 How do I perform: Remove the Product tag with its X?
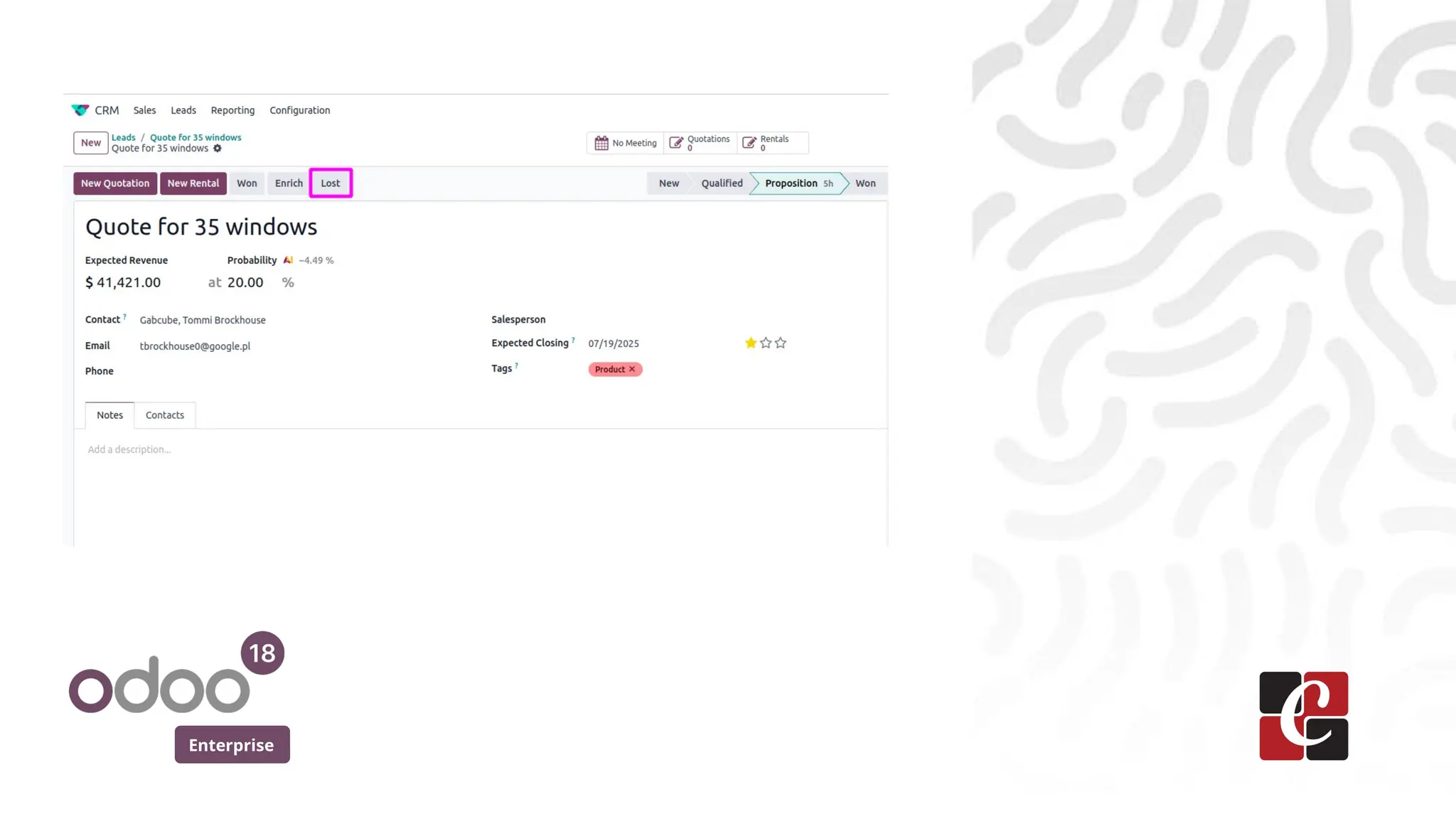pos(632,369)
